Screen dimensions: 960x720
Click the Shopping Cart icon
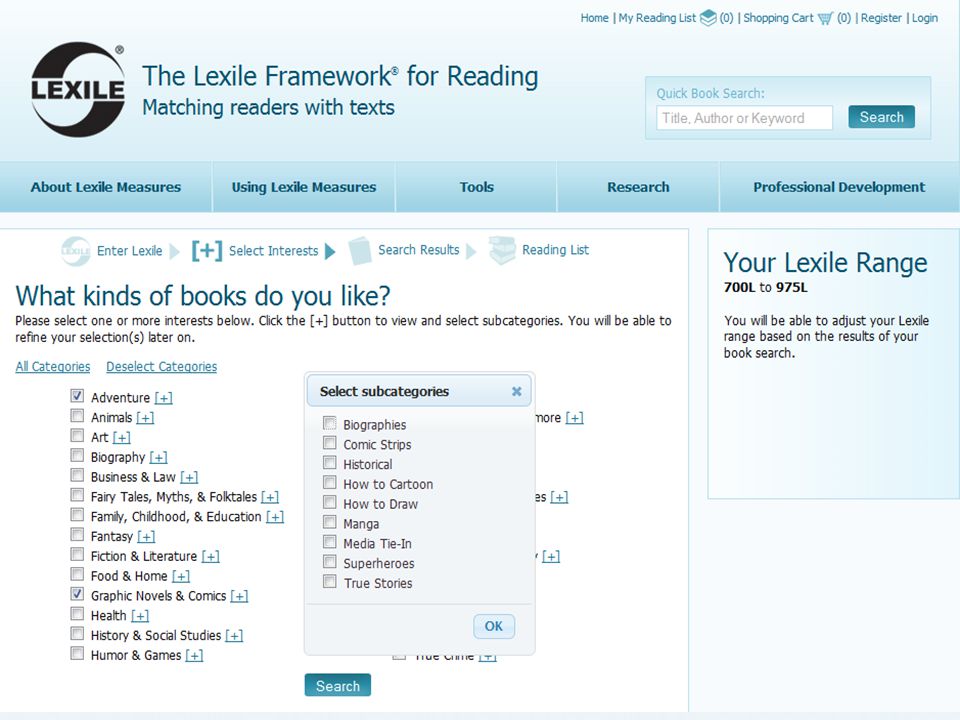825,18
